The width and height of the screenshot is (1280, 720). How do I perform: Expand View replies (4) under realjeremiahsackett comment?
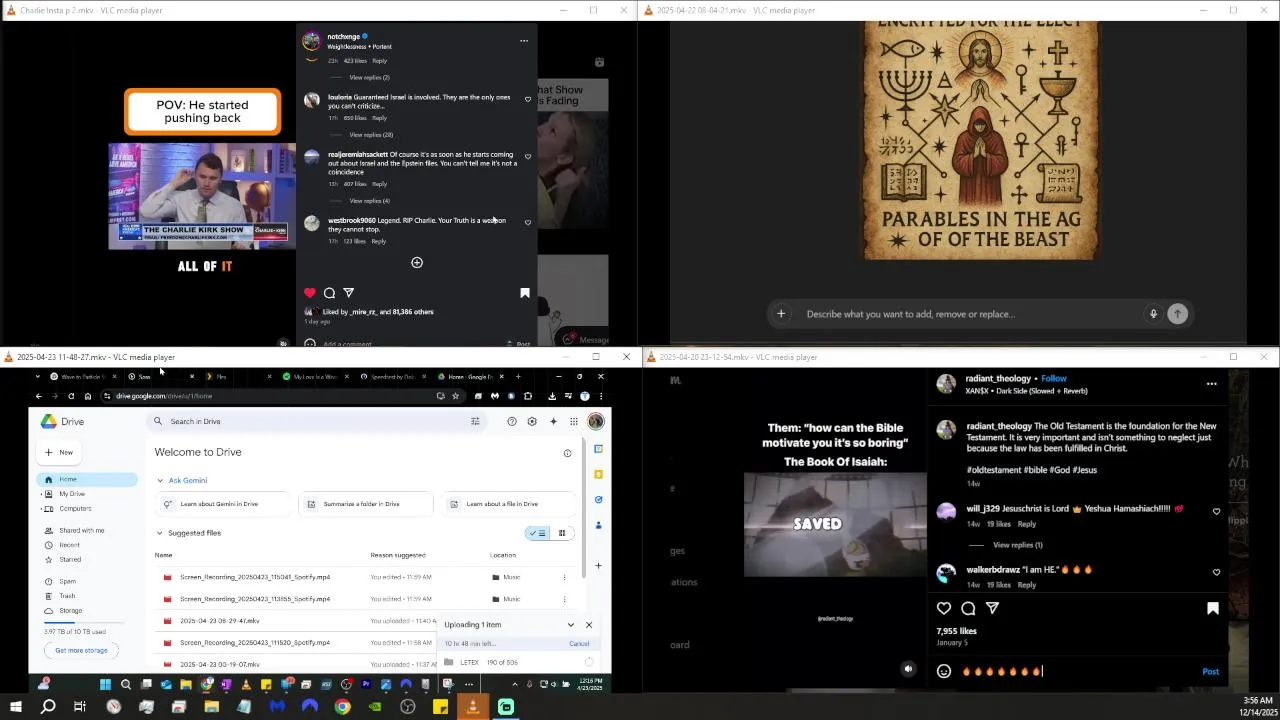pos(370,201)
